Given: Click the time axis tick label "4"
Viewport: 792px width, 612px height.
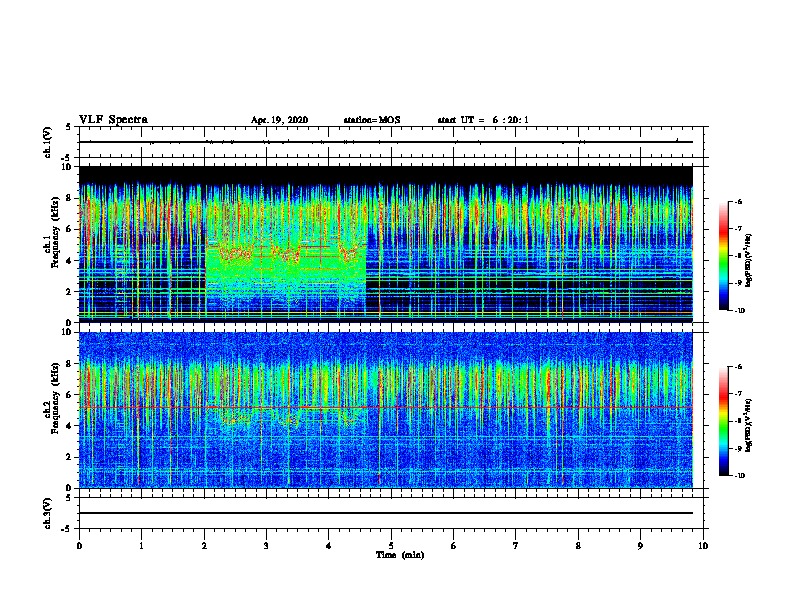Looking at the screenshot, I should 328,546.
